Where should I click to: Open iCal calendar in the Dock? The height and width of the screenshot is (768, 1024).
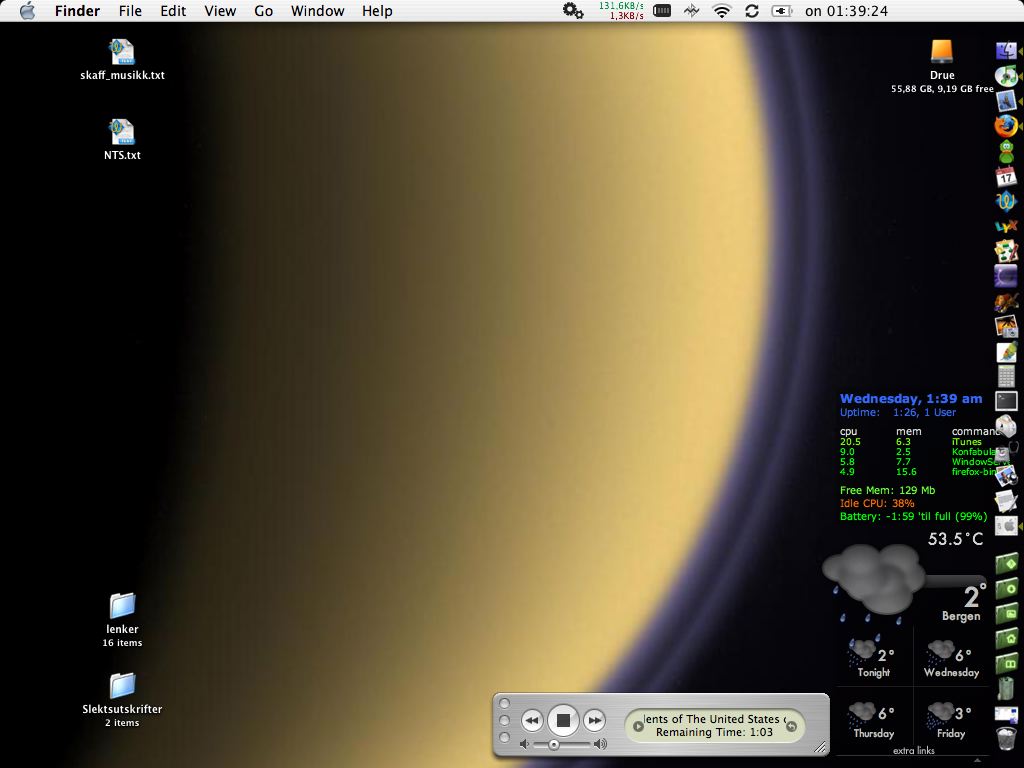point(1006,176)
